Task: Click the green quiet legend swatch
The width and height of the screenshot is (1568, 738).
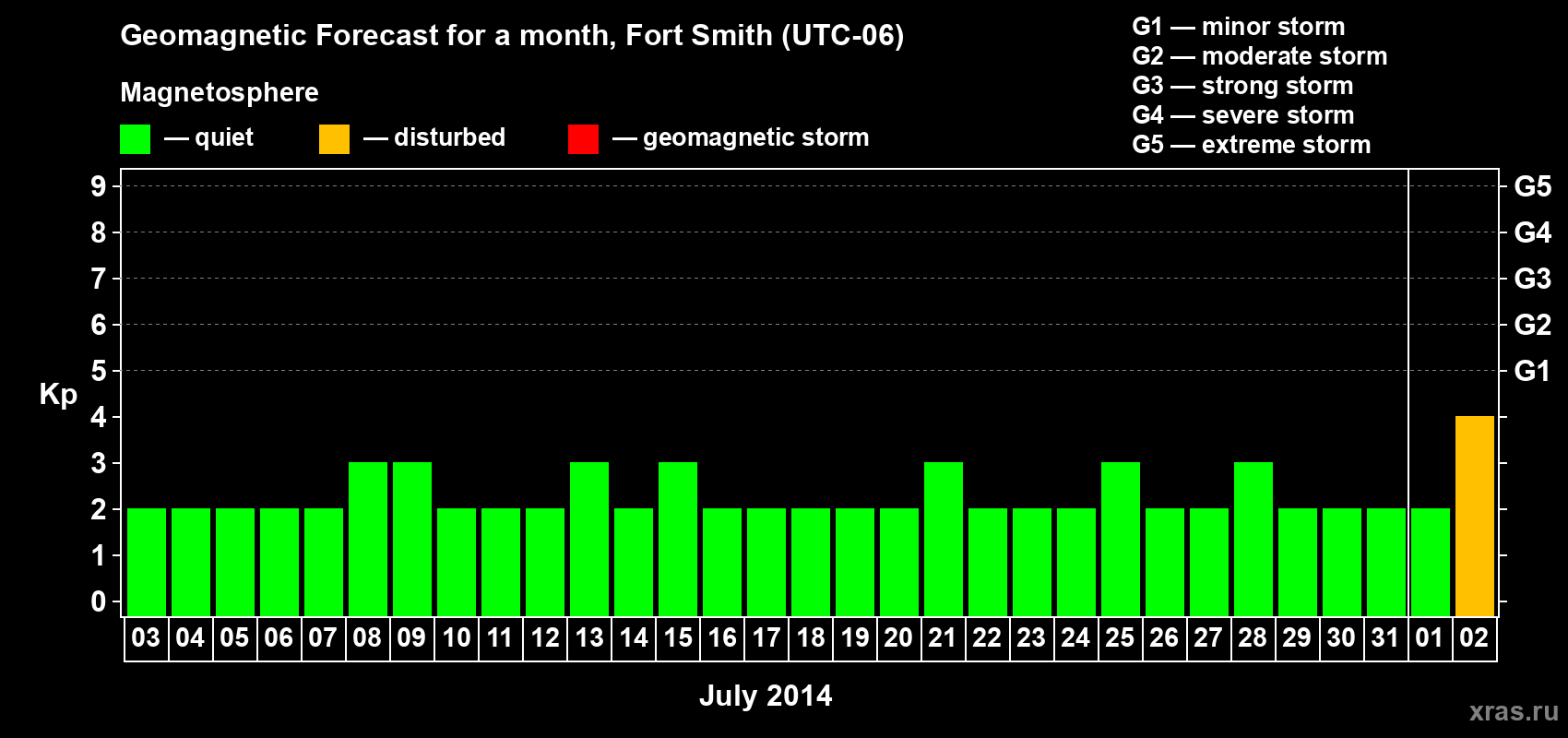Action: coord(135,139)
